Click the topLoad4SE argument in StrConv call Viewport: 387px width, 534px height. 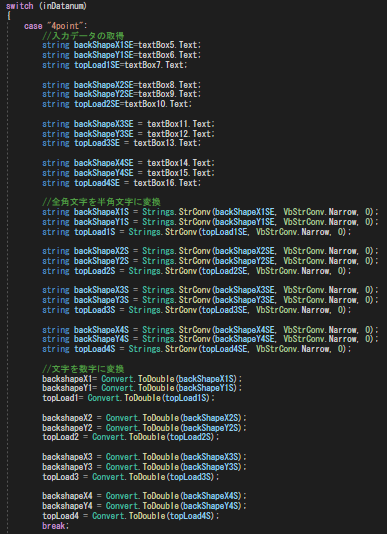tap(224, 349)
